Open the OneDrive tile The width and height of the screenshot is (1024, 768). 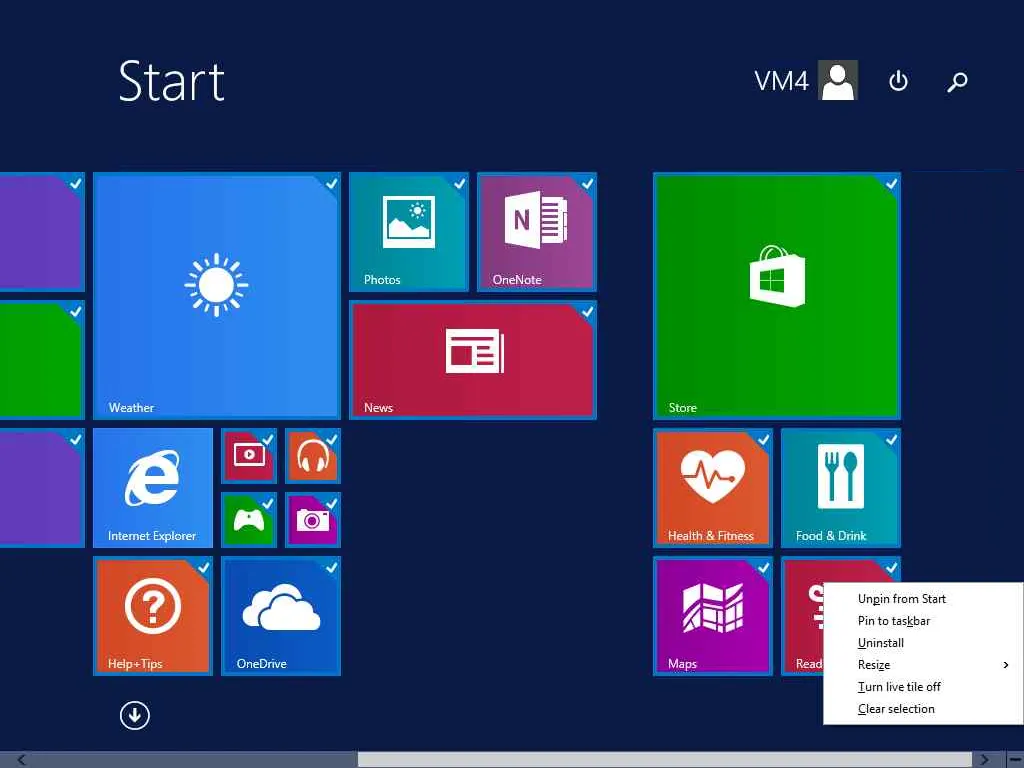coord(281,616)
